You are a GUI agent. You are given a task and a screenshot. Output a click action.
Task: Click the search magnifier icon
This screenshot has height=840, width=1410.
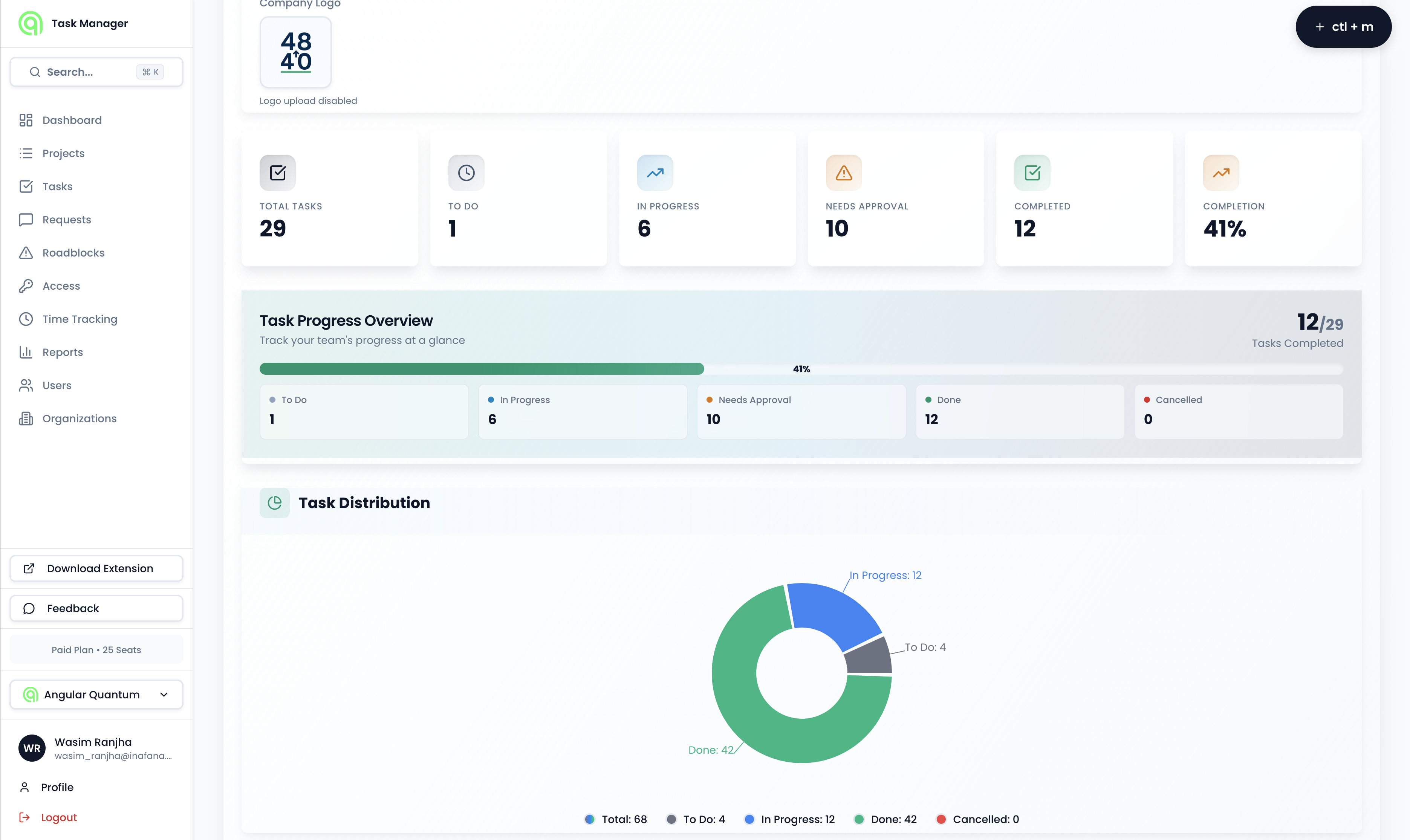click(x=35, y=72)
